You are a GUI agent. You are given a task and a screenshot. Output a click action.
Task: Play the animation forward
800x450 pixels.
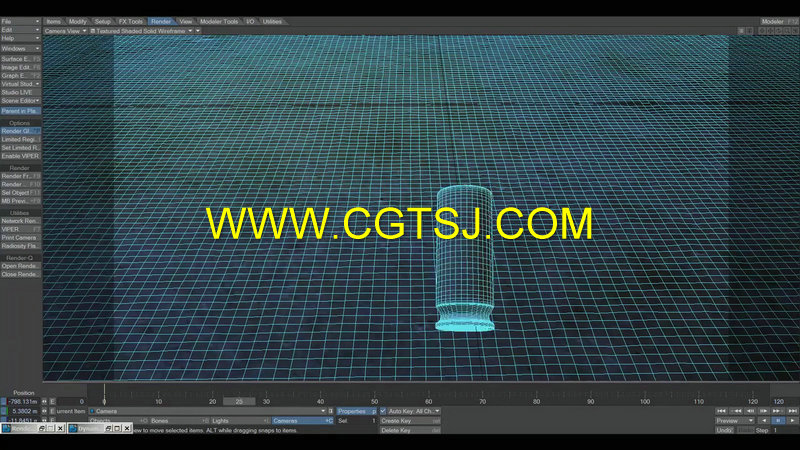[x=792, y=421]
